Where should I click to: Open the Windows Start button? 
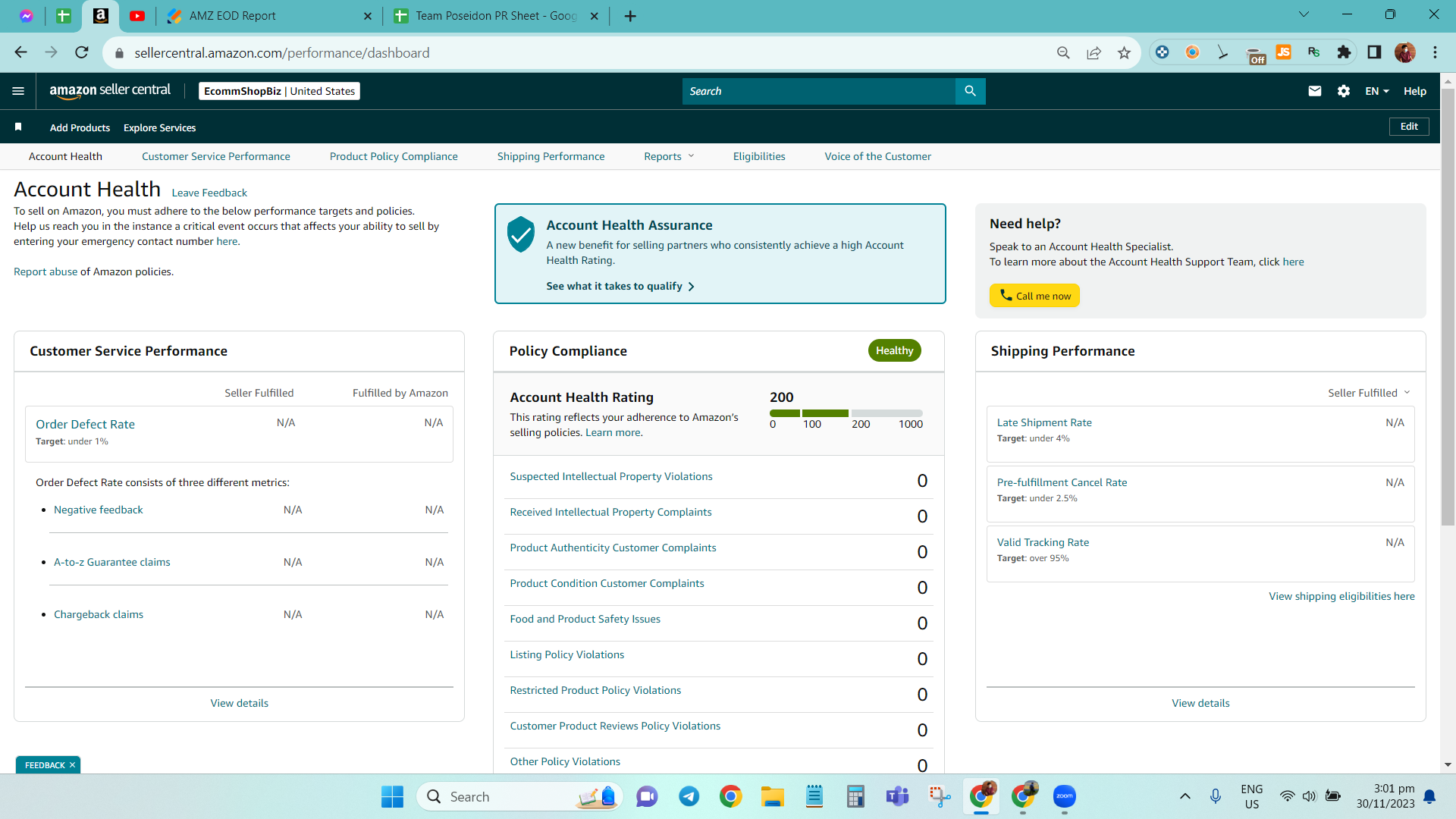(x=392, y=796)
